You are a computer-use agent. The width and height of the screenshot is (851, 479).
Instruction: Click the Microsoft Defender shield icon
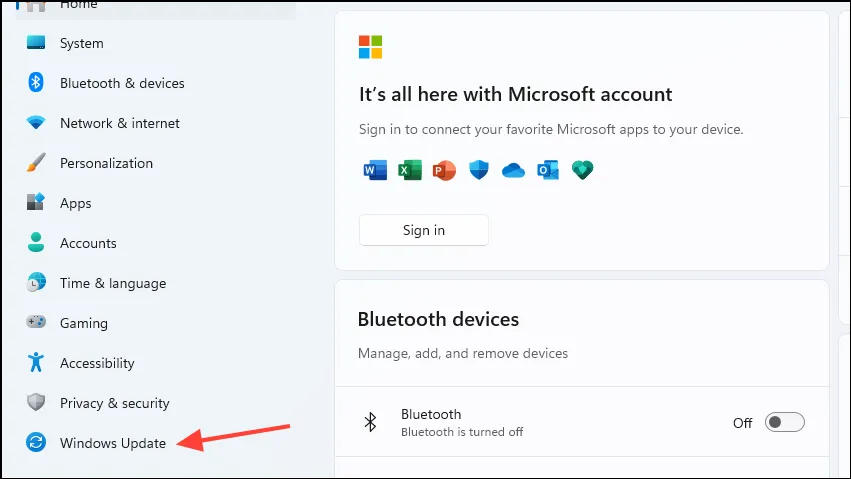tap(479, 170)
